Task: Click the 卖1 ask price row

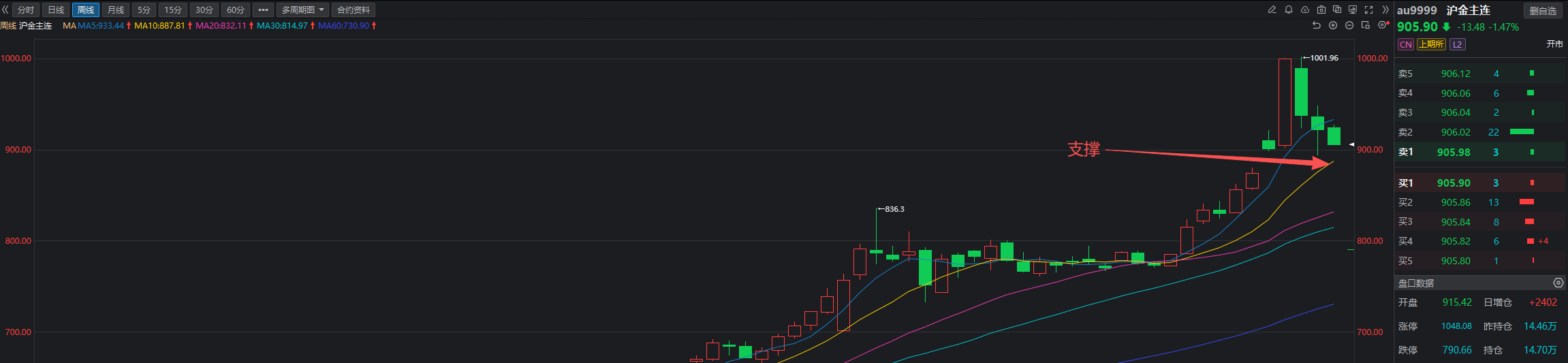Action: pos(1464,152)
